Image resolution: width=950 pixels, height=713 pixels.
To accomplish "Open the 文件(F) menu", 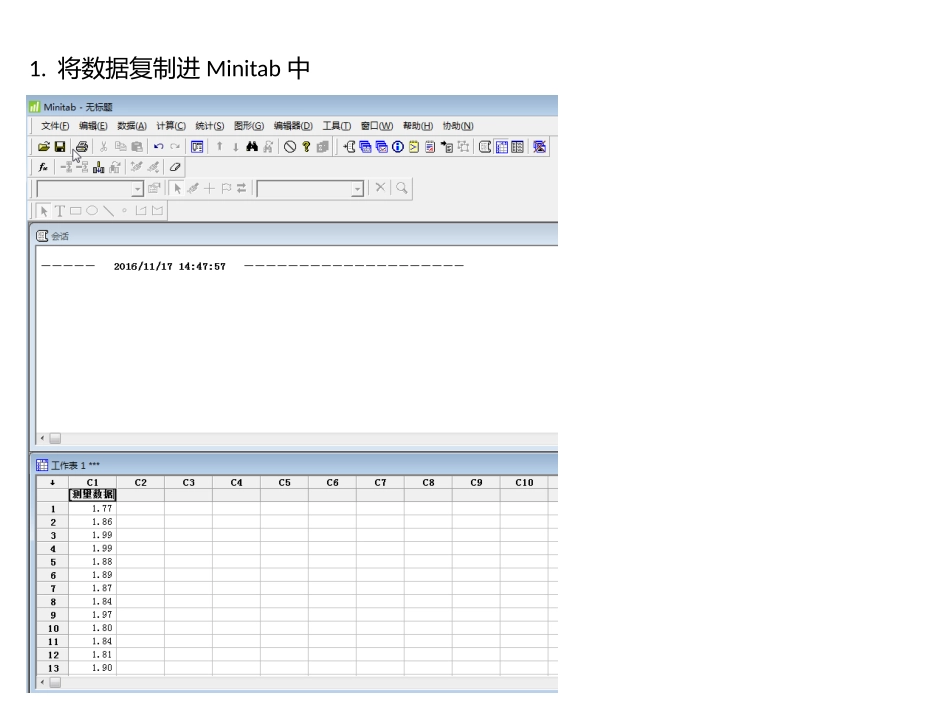I will tap(55, 126).
